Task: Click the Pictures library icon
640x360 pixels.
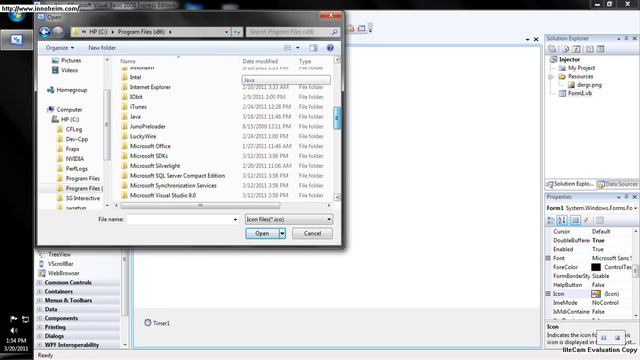Action: (56, 60)
